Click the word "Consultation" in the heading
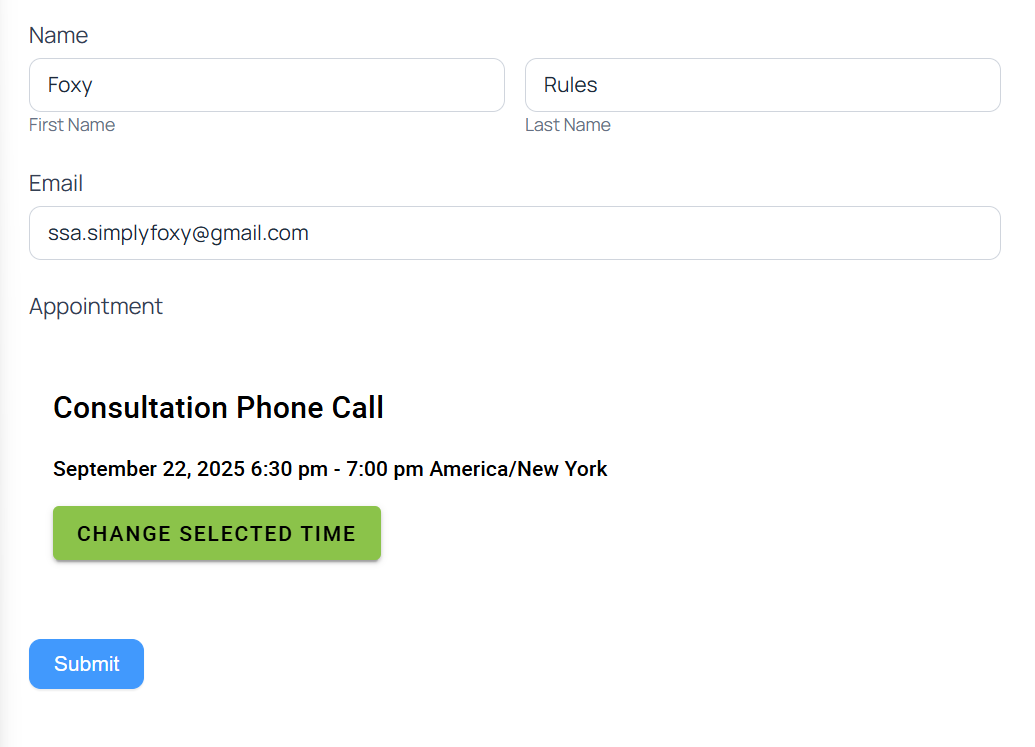 (x=140, y=408)
